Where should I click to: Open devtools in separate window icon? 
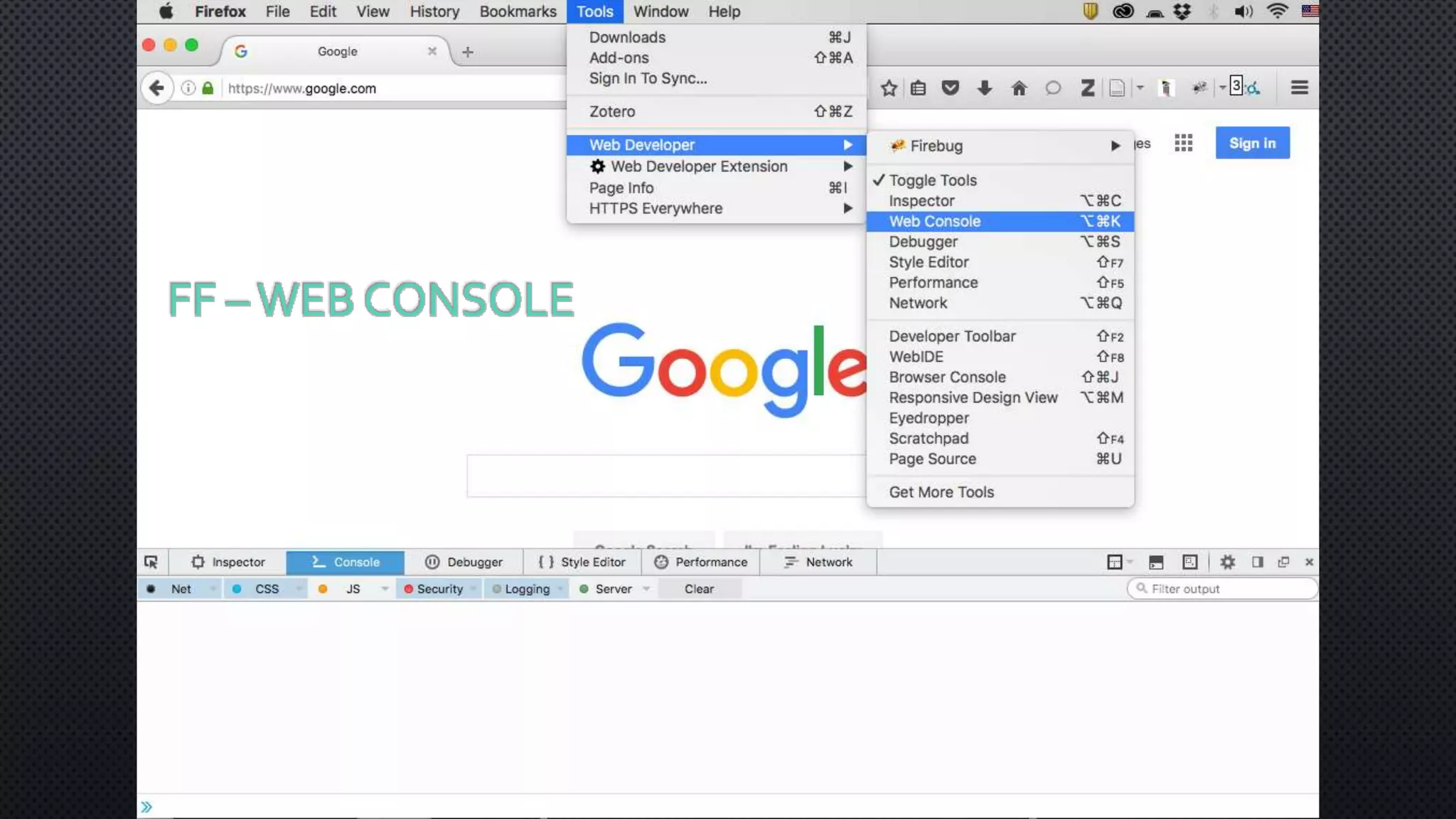pyautogui.click(x=1283, y=562)
